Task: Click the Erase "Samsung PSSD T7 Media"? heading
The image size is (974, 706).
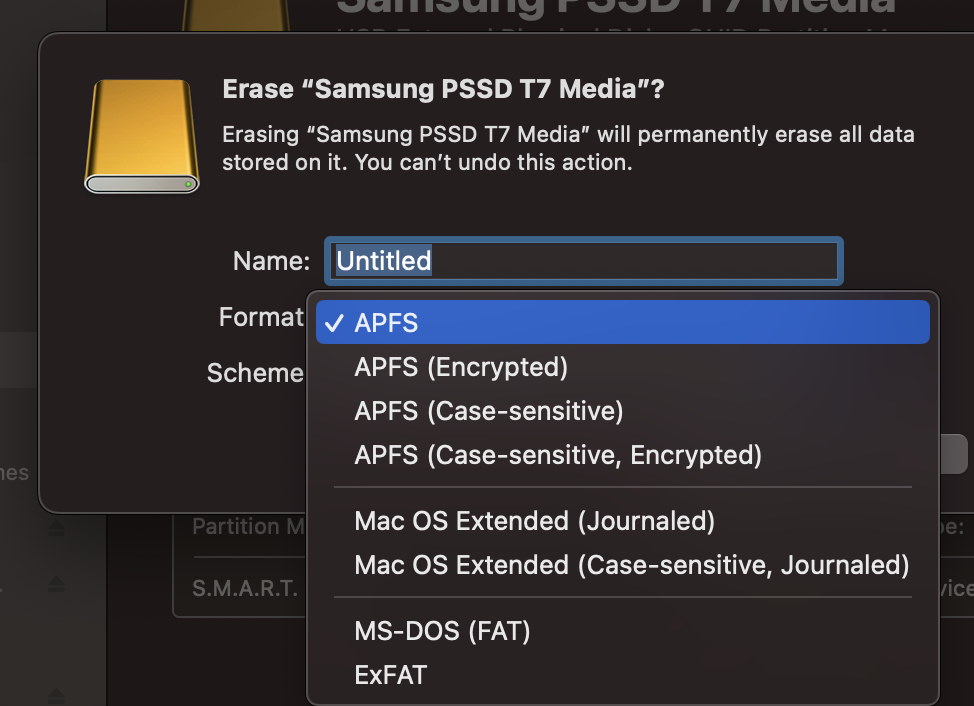Action: 443,89
